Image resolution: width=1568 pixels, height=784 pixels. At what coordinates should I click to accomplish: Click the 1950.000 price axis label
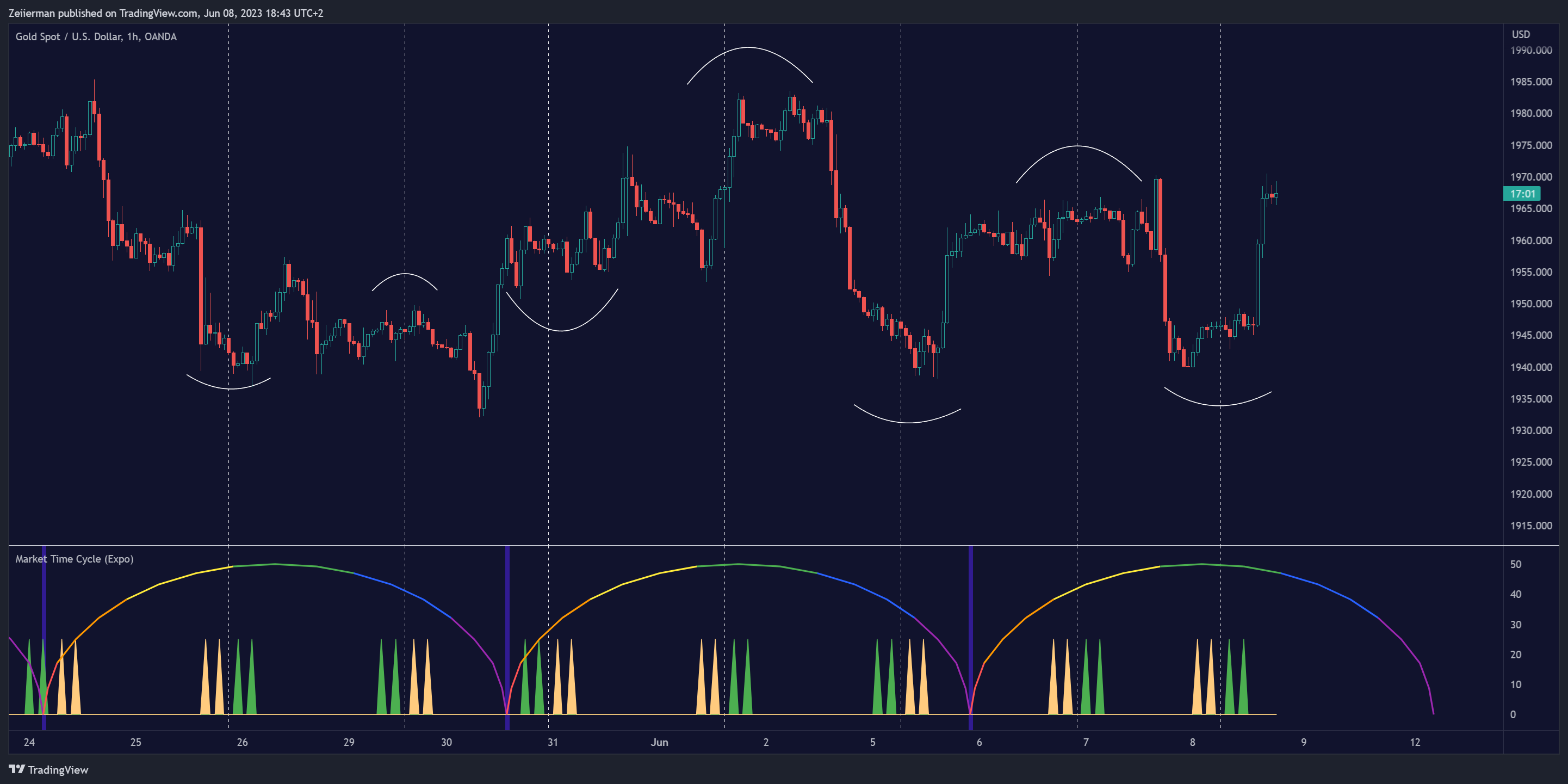(1531, 304)
